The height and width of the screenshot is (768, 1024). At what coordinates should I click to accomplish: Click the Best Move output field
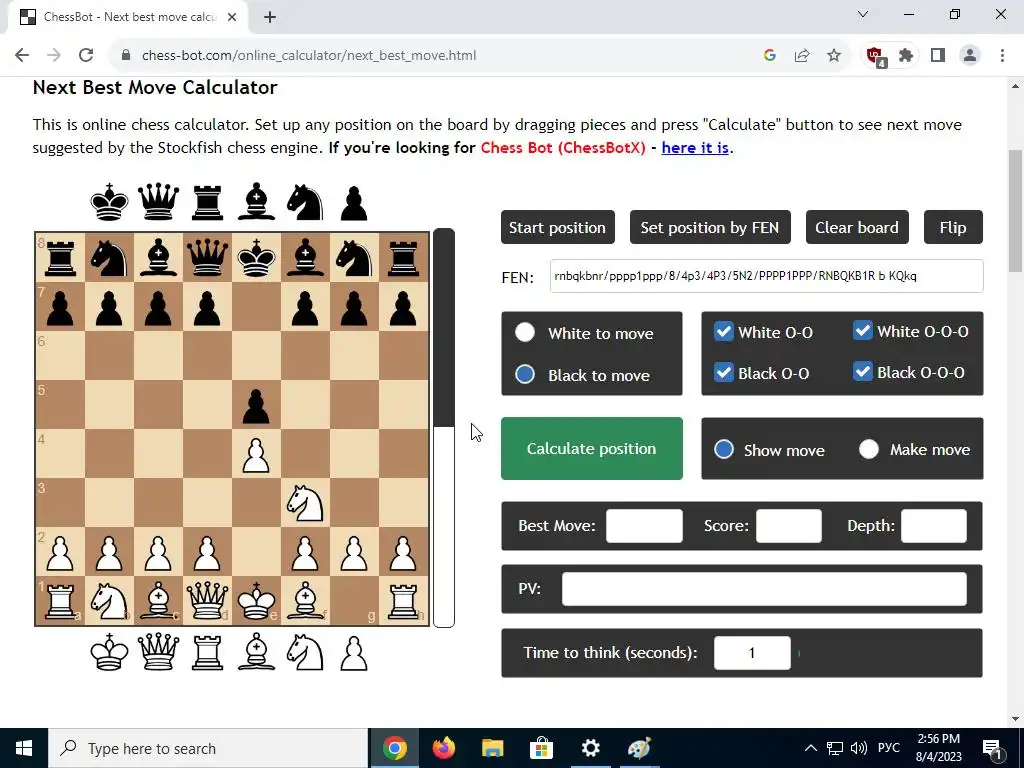[x=644, y=526]
